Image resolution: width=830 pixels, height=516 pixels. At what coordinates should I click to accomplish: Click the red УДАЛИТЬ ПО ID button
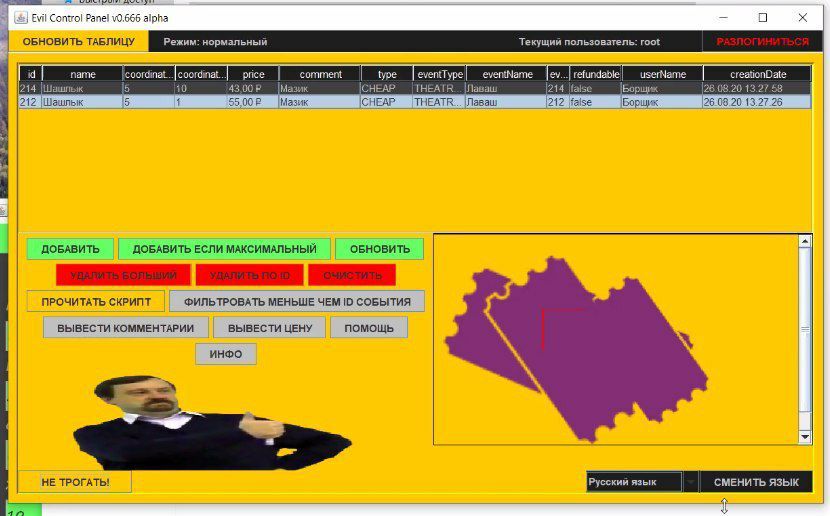(x=250, y=275)
